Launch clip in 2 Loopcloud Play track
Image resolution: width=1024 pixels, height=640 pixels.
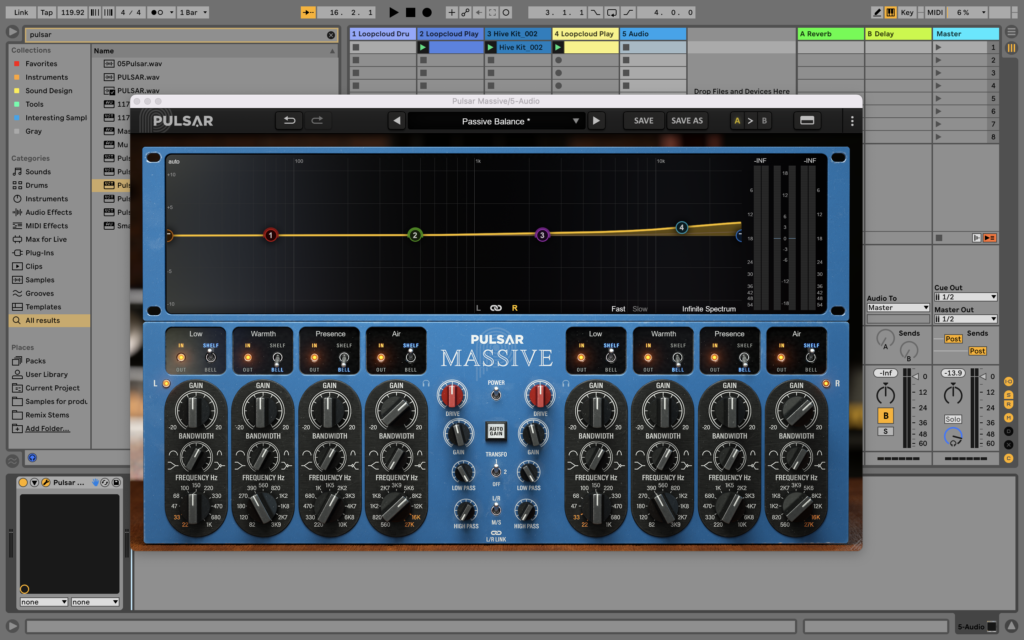click(423, 48)
